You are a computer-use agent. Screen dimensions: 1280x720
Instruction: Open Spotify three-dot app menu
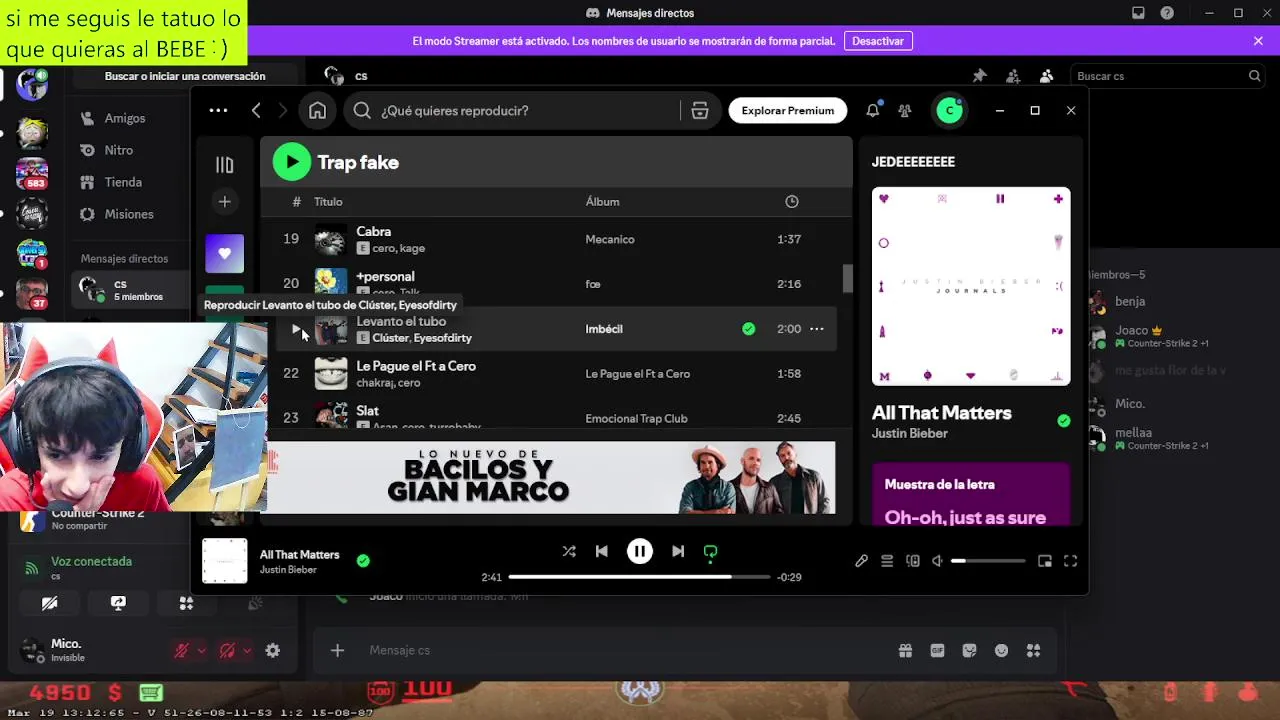[218, 110]
